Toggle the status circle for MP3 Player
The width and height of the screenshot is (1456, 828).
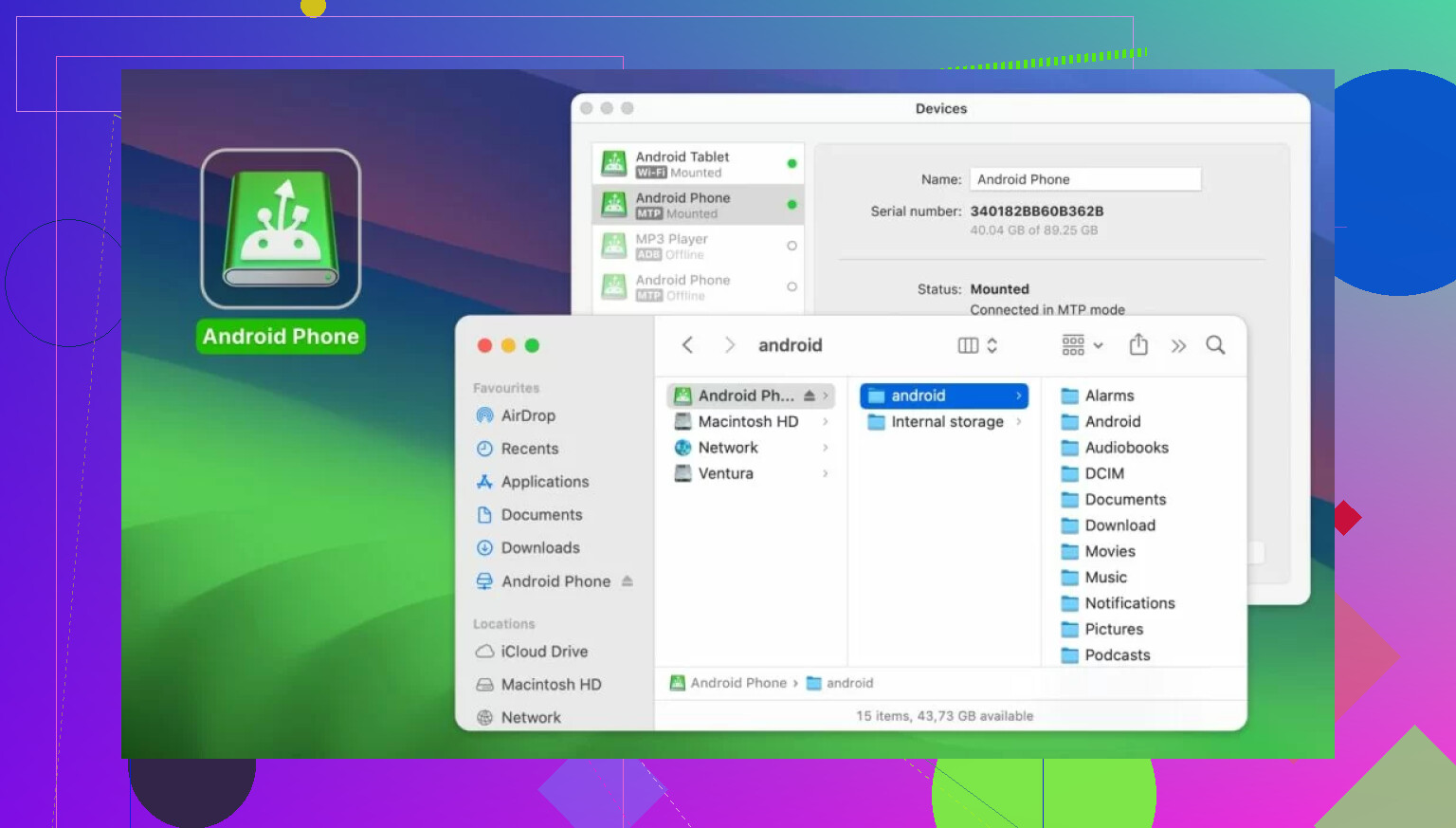point(792,246)
